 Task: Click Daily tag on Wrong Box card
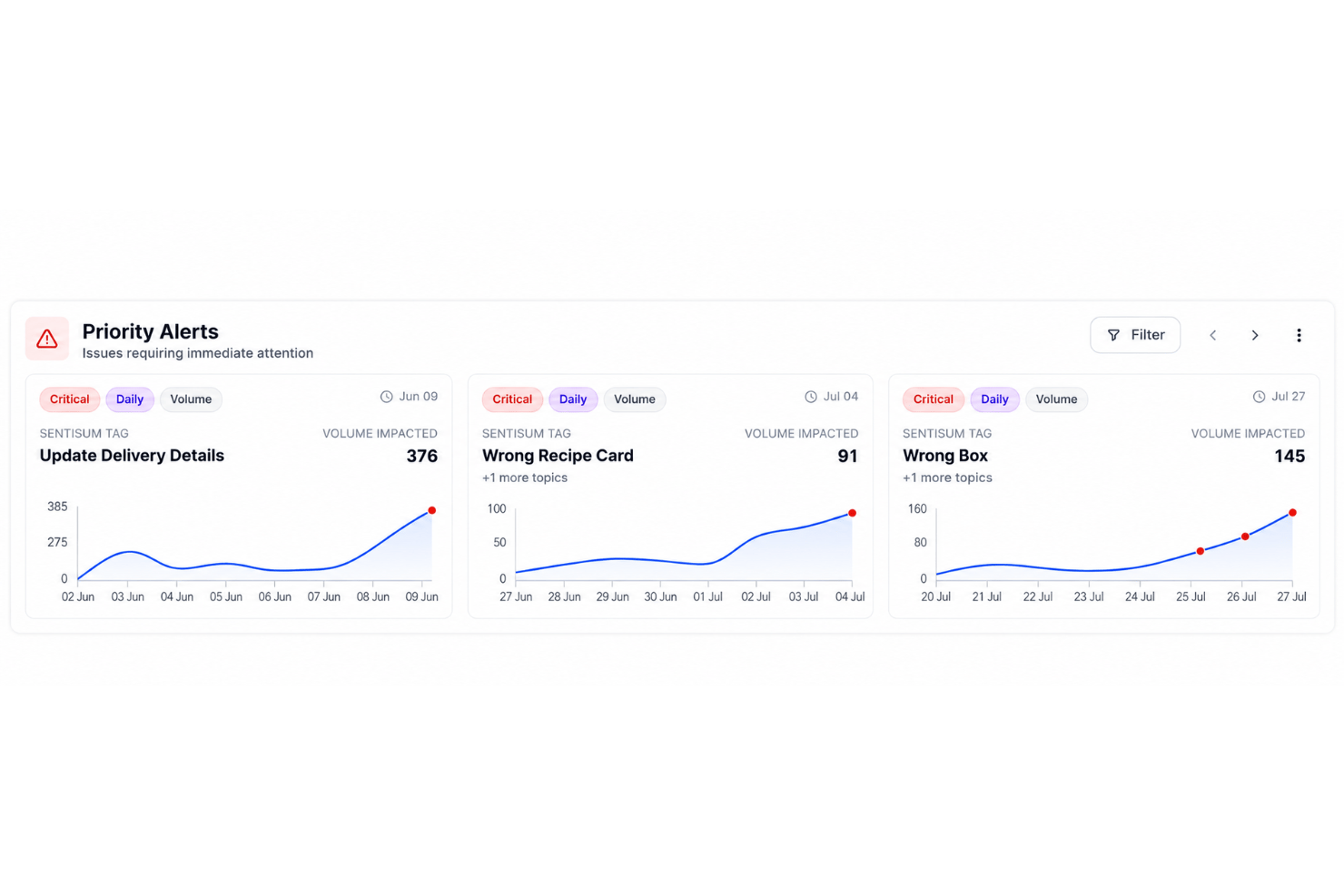click(x=994, y=399)
